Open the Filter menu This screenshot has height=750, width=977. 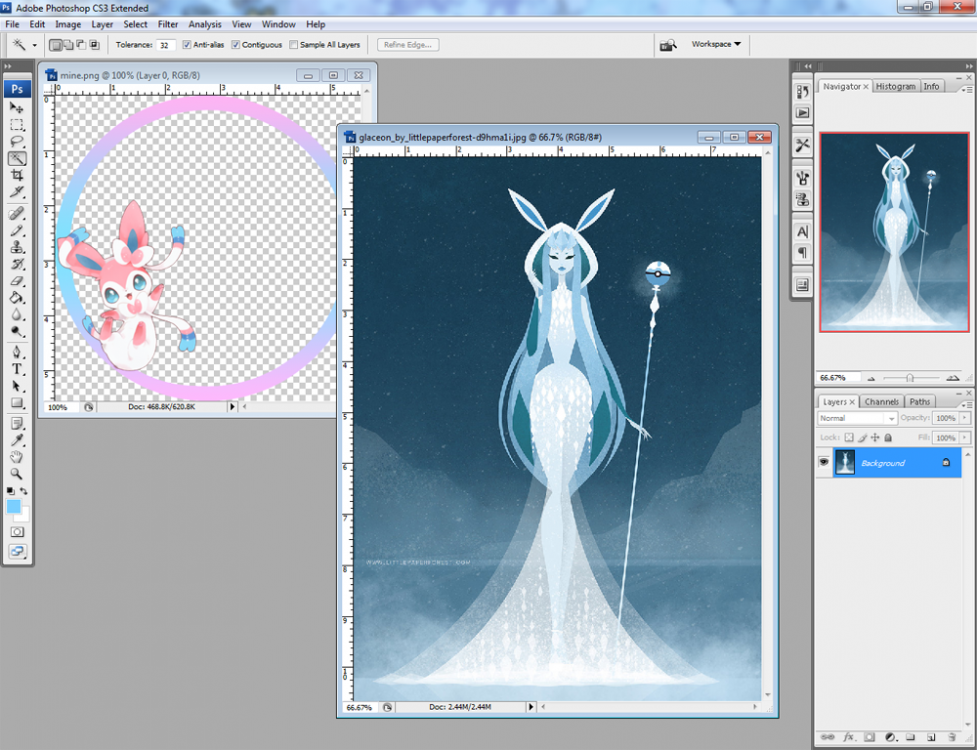coord(168,24)
